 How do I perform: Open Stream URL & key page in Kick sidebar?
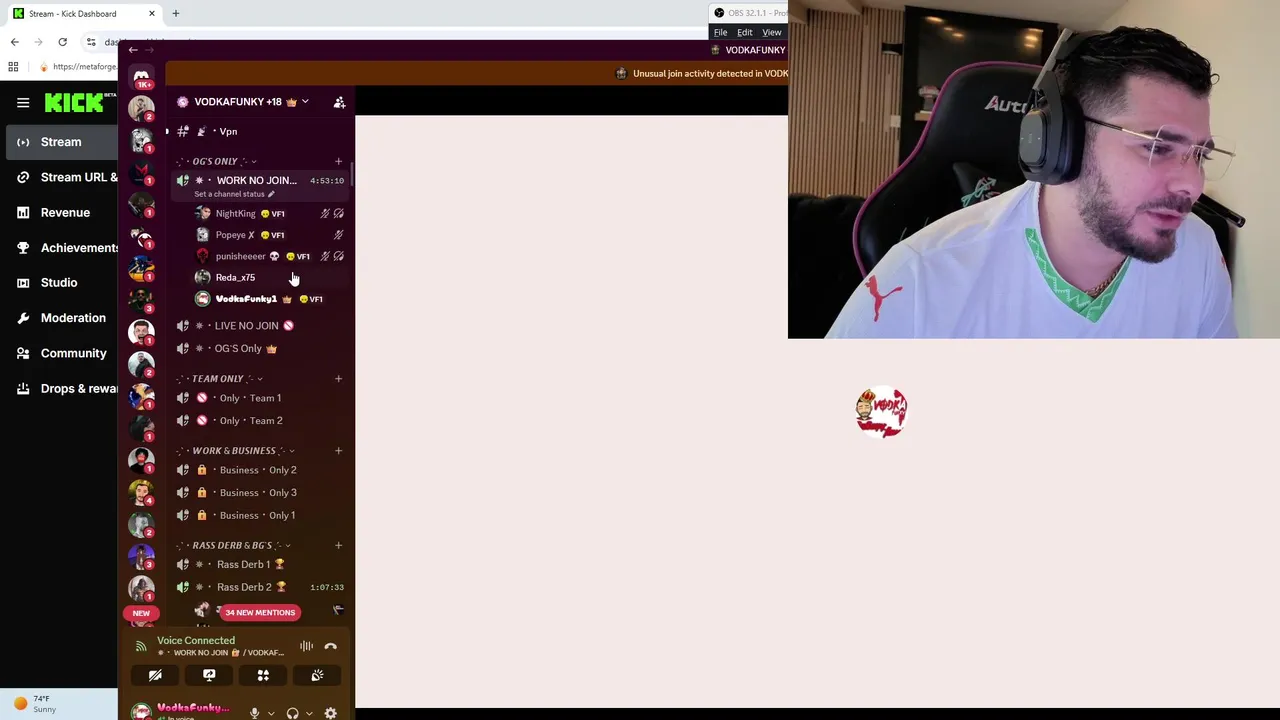click(x=62, y=177)
